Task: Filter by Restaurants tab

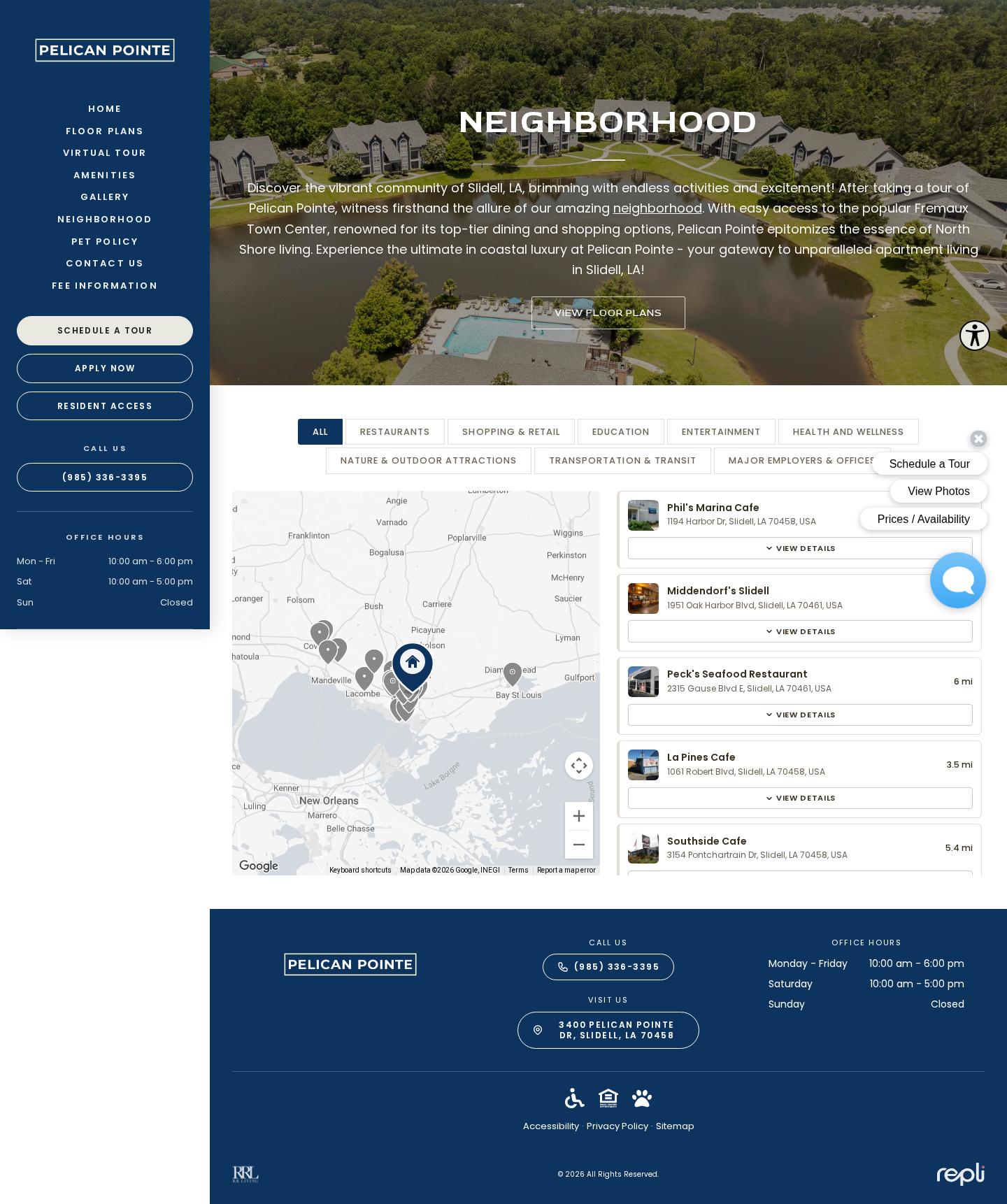Action: pyautogui.click(x=395, y=432)
